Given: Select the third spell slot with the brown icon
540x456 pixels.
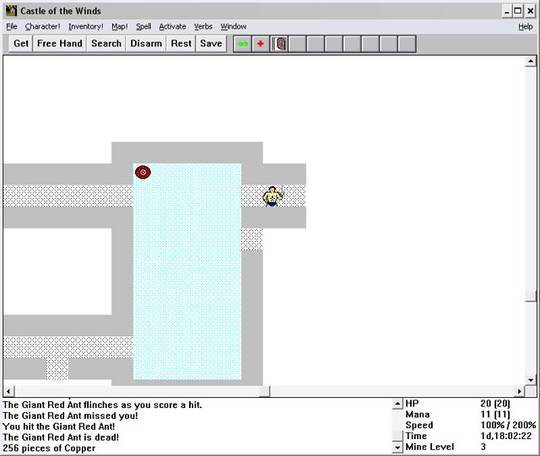Looking at the screenshot, I should (x=279, y=44).
